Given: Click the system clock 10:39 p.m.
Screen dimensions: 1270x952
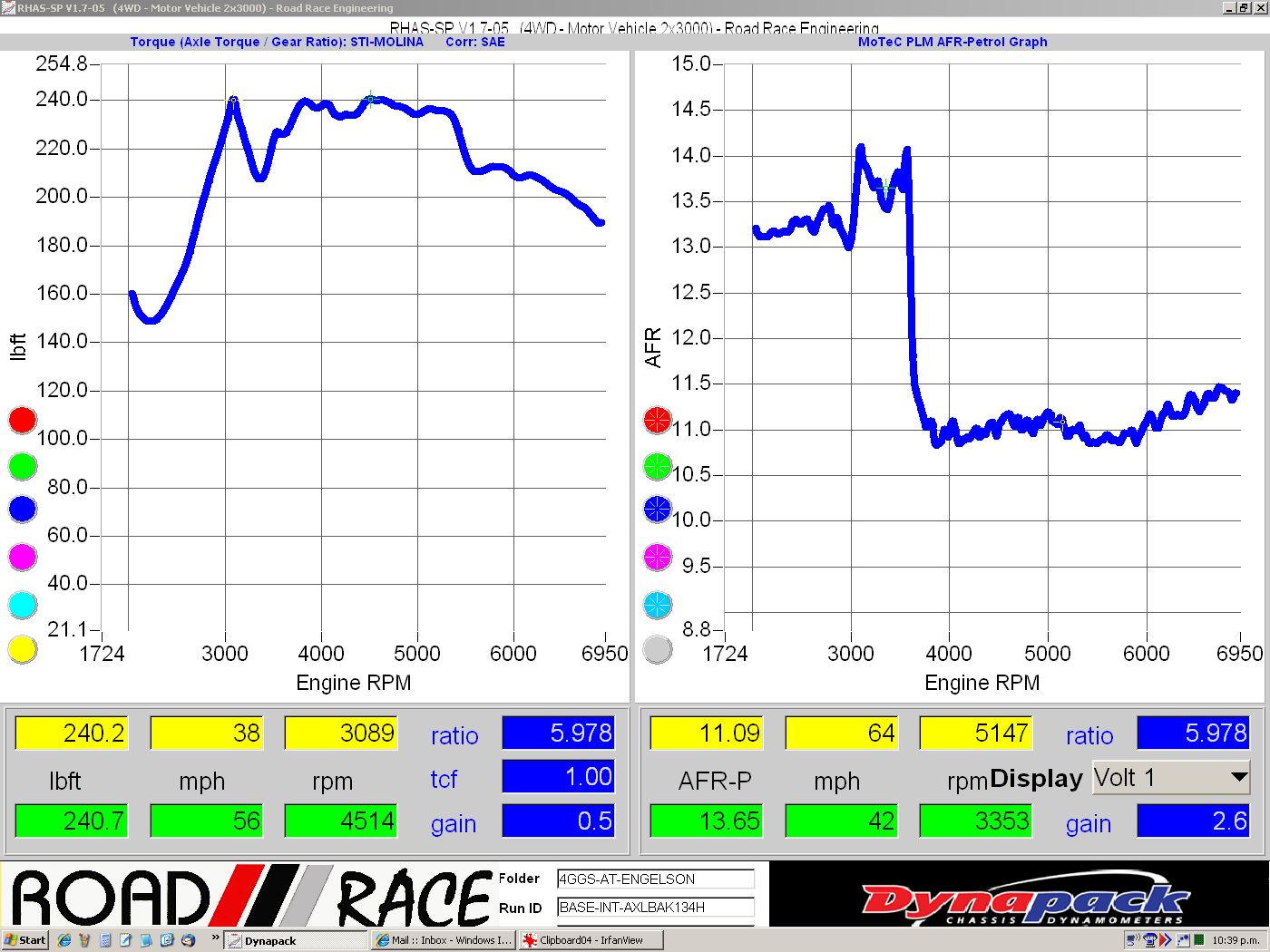Looking at the screenshot, I should click(x=1236, y=940).
